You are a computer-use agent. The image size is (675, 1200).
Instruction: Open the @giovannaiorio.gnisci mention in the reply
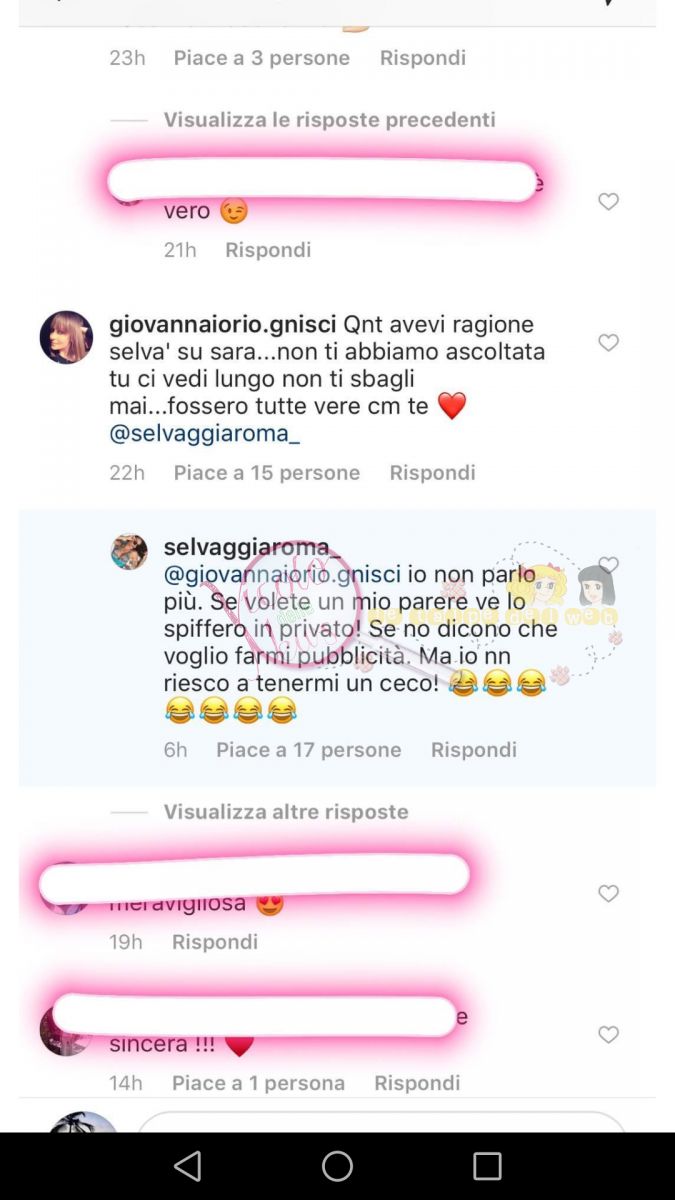click(282, 575)
